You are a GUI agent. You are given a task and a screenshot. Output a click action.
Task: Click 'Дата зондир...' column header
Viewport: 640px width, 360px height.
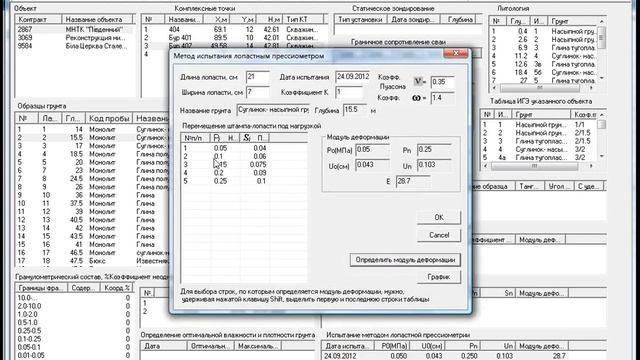tap(413, 19)
